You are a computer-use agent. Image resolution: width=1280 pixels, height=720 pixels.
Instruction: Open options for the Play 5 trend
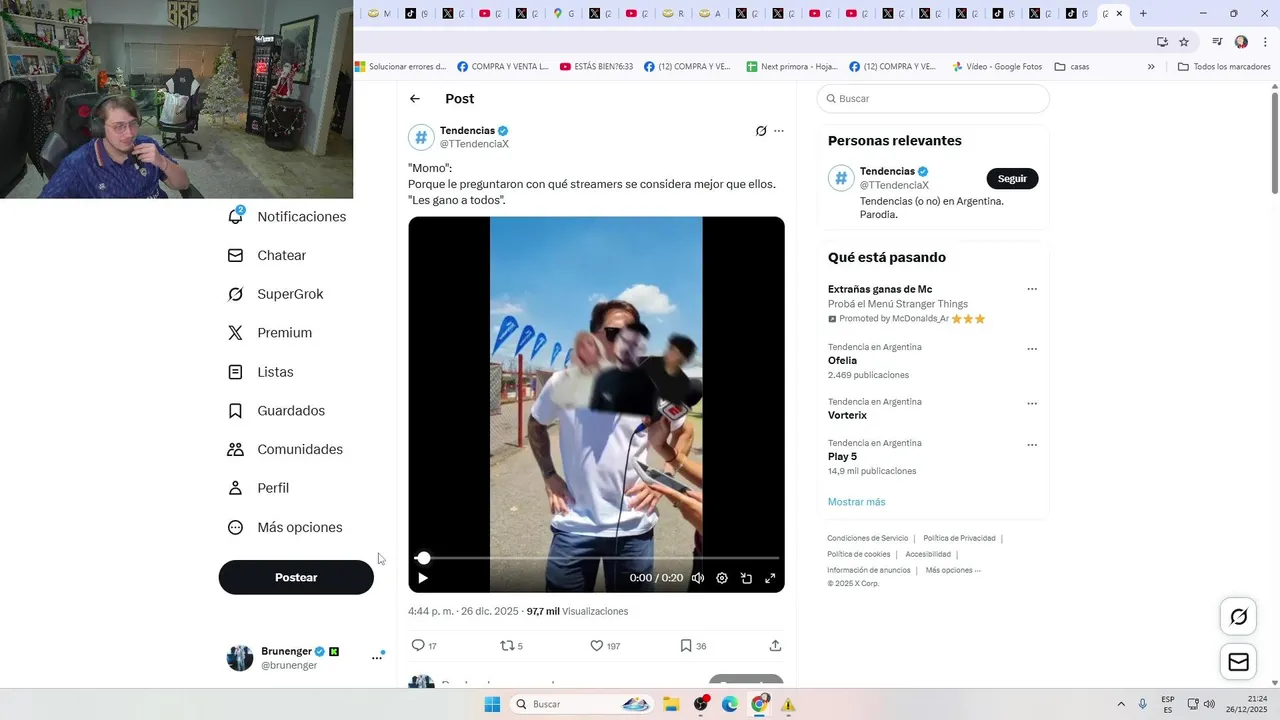(1032, 445)
